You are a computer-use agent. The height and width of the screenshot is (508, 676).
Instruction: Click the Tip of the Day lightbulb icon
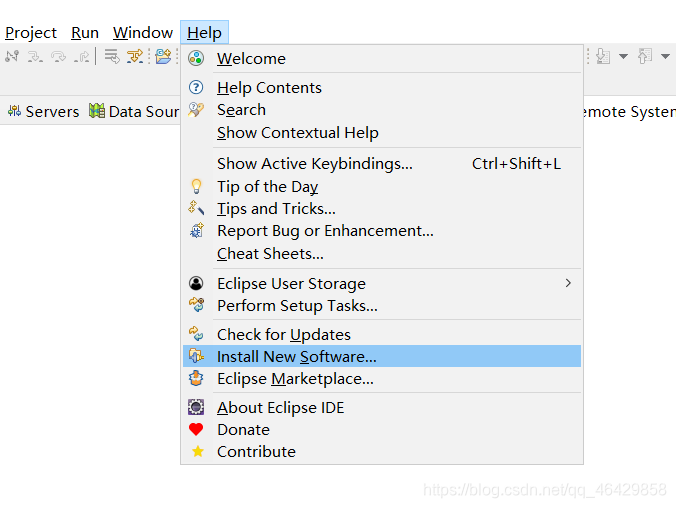click(x=196, y=186)
